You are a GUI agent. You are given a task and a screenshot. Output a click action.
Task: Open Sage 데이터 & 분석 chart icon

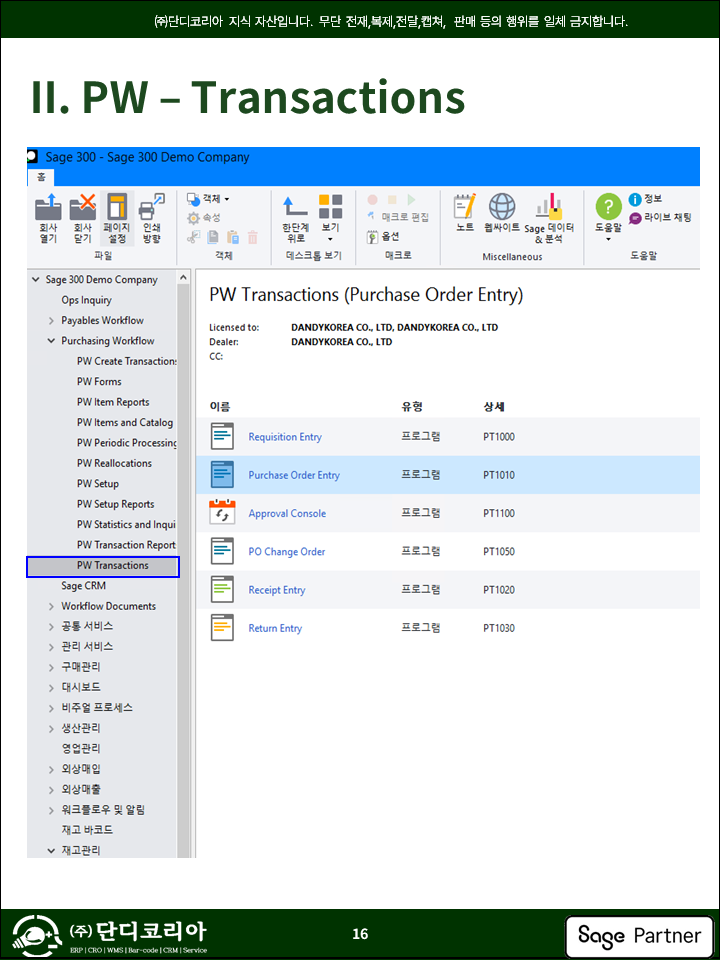click(x=549, y=219)
